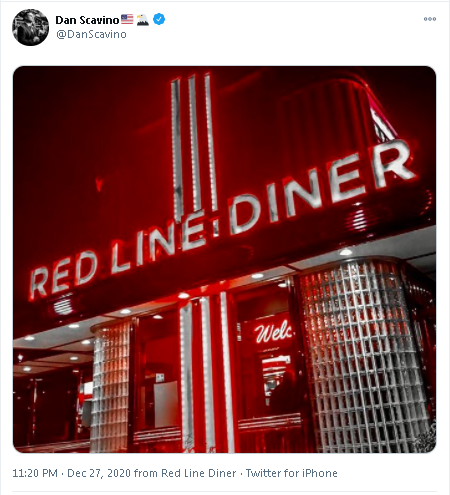The height and width of the screenshot is (495, 450).
Task: Click the Dec 27, 2020 date text
Action: click(x=99, y=473)
